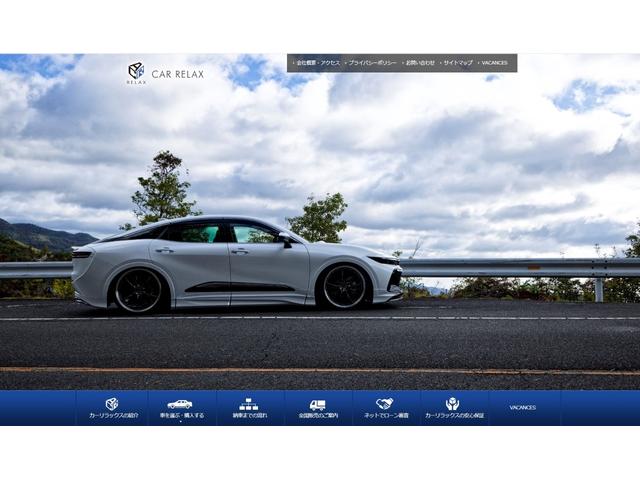Click the car icon in bottom navigation

coord(180,403)
